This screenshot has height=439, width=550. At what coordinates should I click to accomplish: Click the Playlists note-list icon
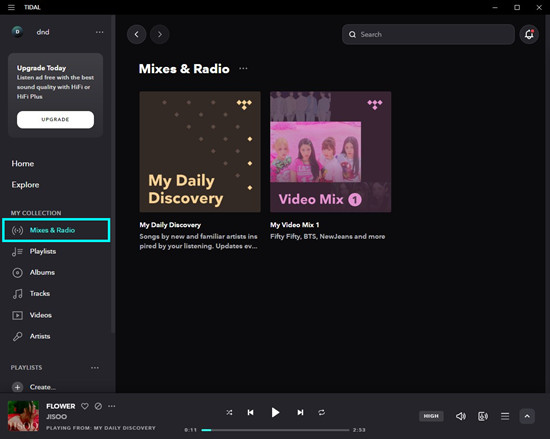18,251
